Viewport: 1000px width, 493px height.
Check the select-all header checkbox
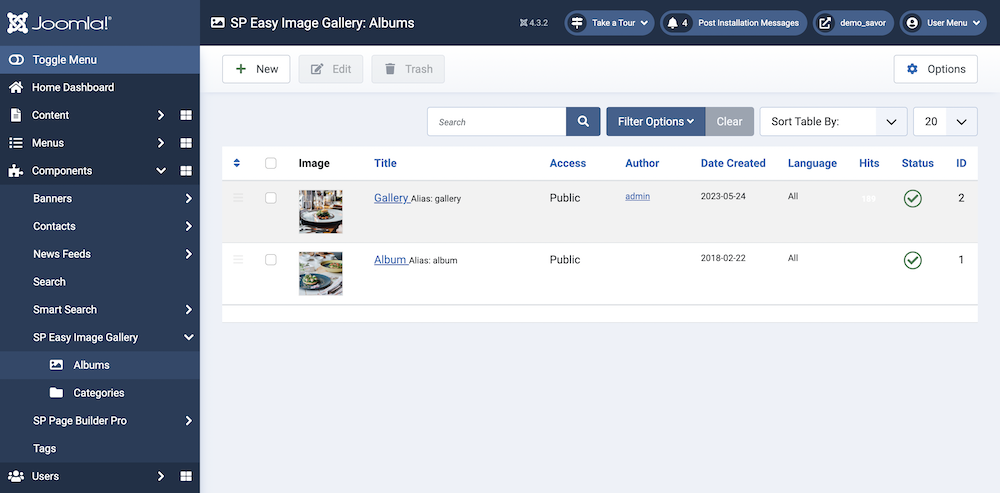click(271, 163)
